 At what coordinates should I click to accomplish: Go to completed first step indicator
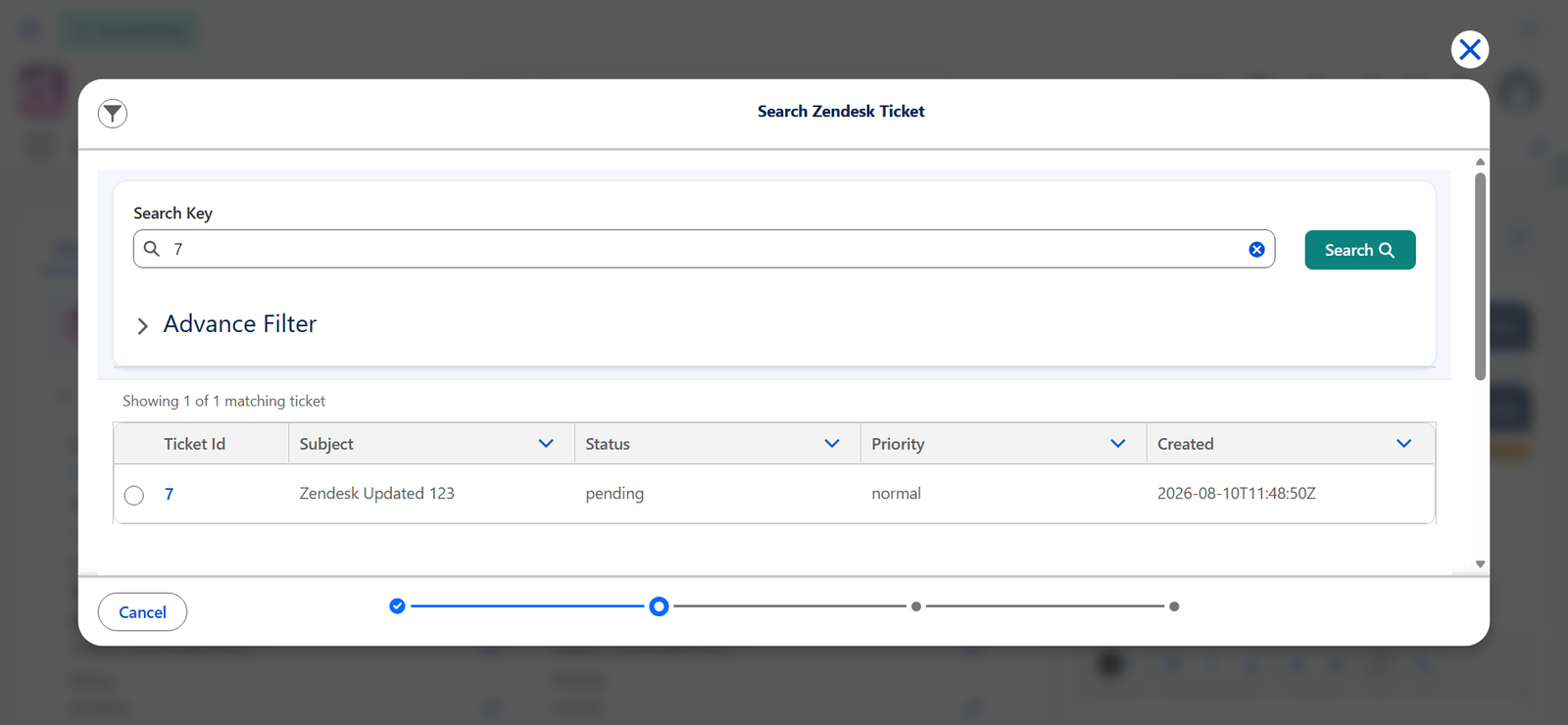click(x=397, y=606)
